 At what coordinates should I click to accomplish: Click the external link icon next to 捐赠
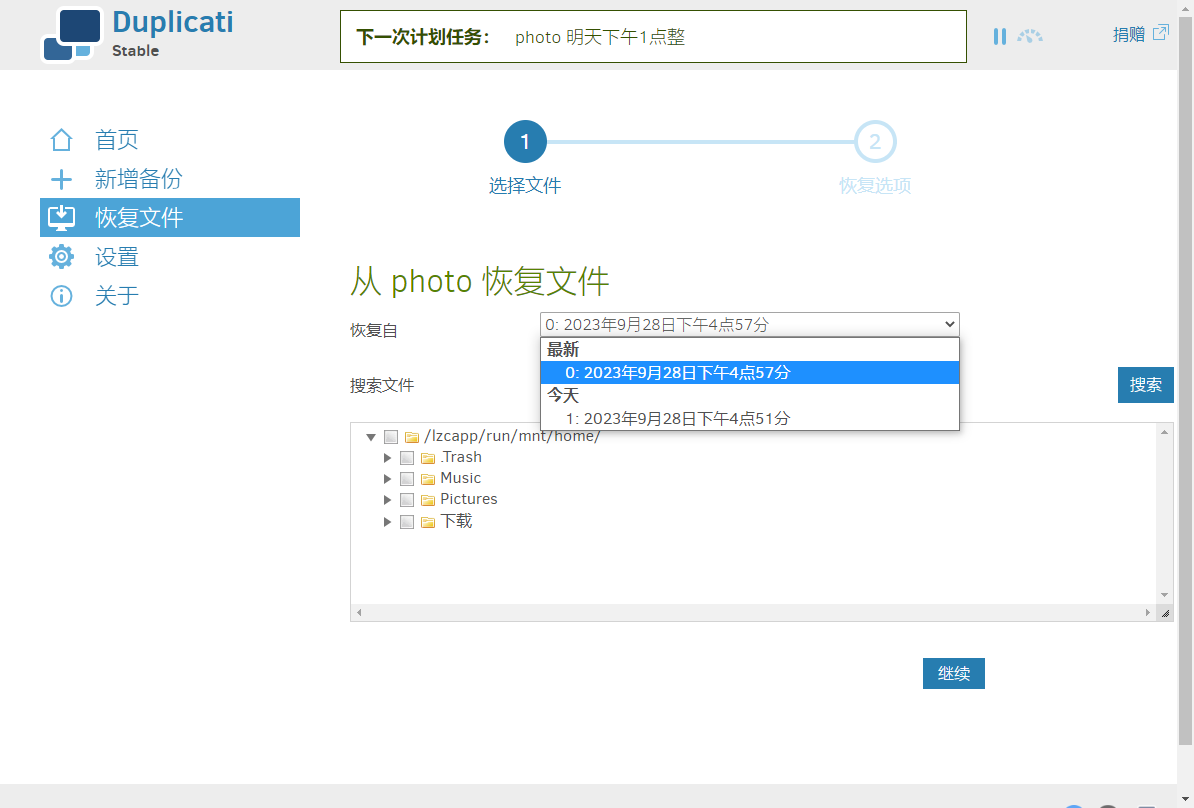click(x=1160, y=33)
